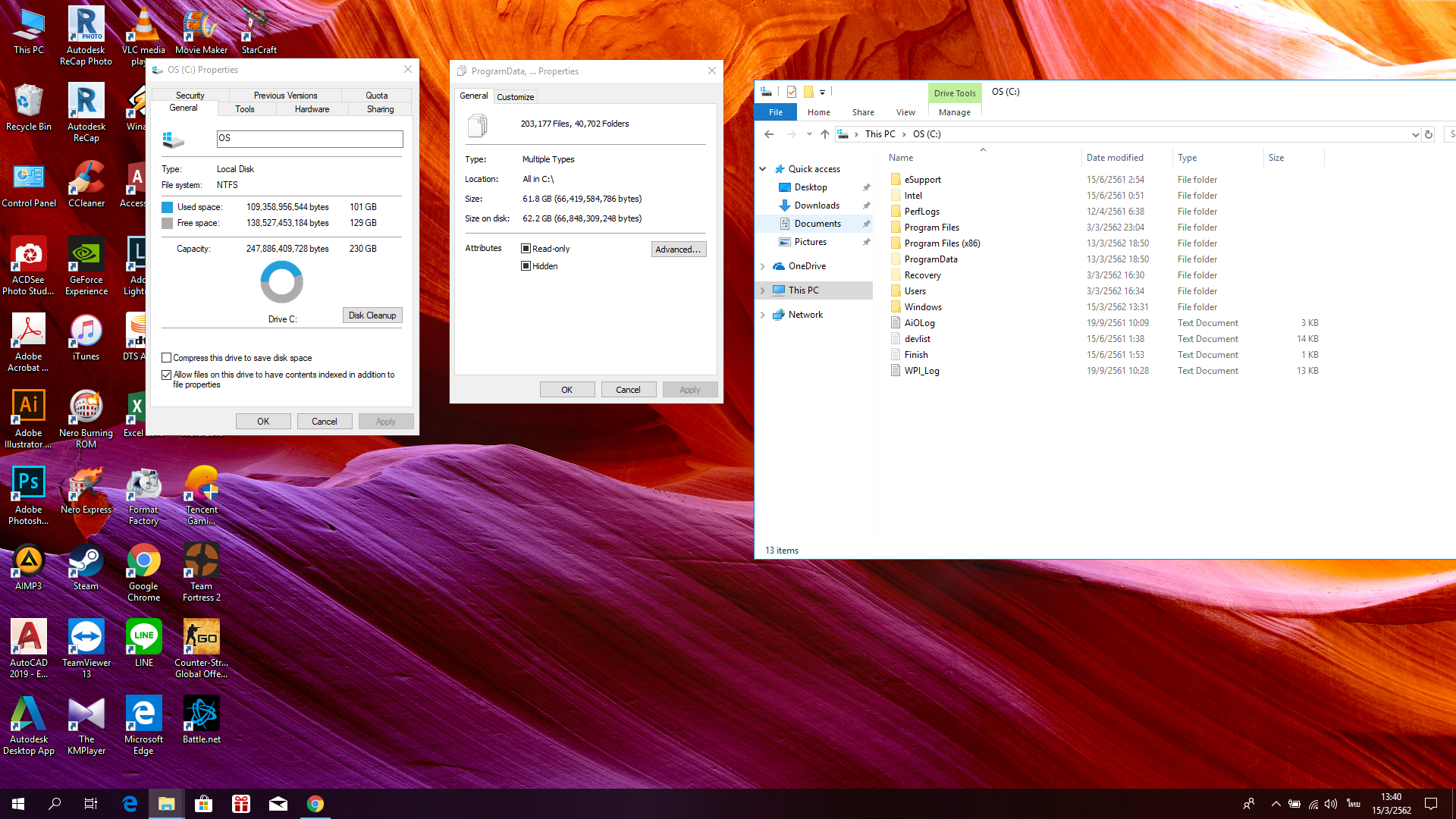The height and width of the screenshot is (819, 1456).
Task: Uncheck Allow files to have contents indexed
Action: 167,375
